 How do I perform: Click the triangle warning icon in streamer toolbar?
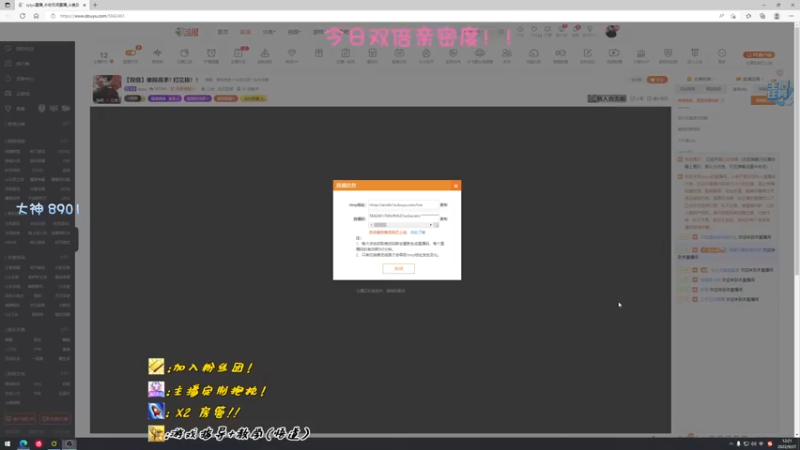pos(265,54)
